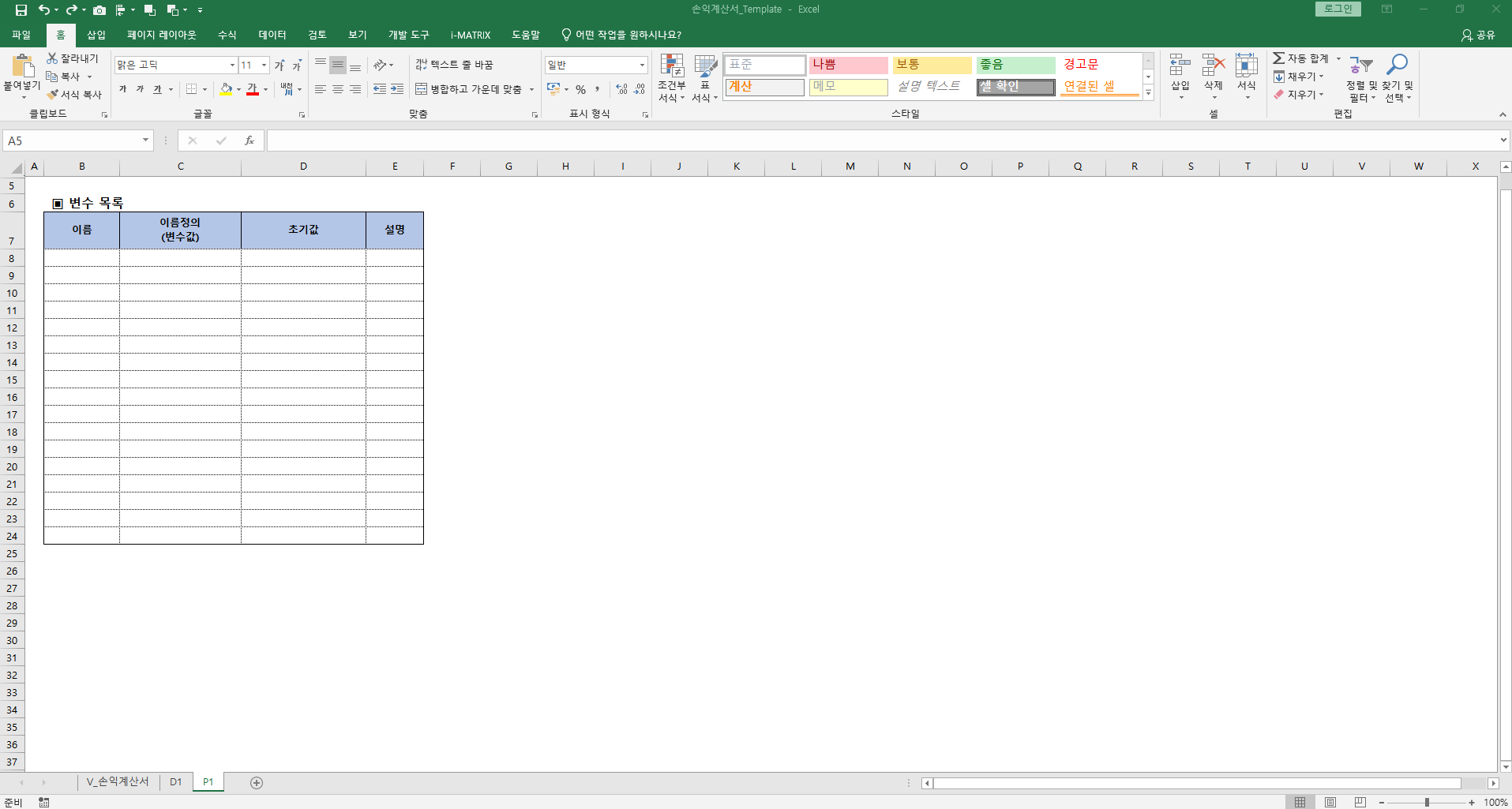Screen dimensions: 1512x809
Task: Click the 로그인 button in title bar
Action: pyautogui.click(x=1338, y=9)
